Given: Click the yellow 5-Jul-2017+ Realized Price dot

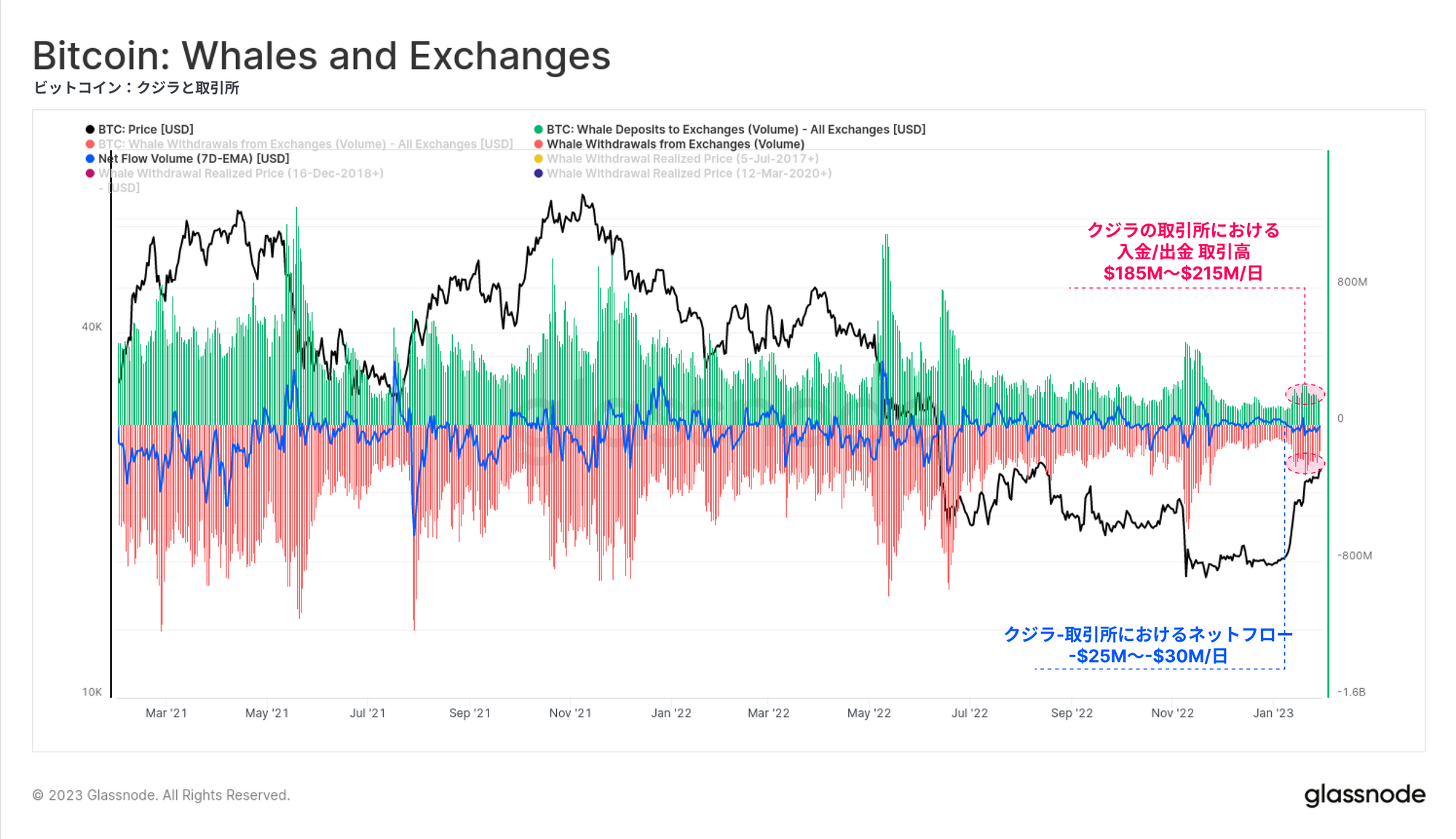Looking at the screenshot, I should 539,159.
